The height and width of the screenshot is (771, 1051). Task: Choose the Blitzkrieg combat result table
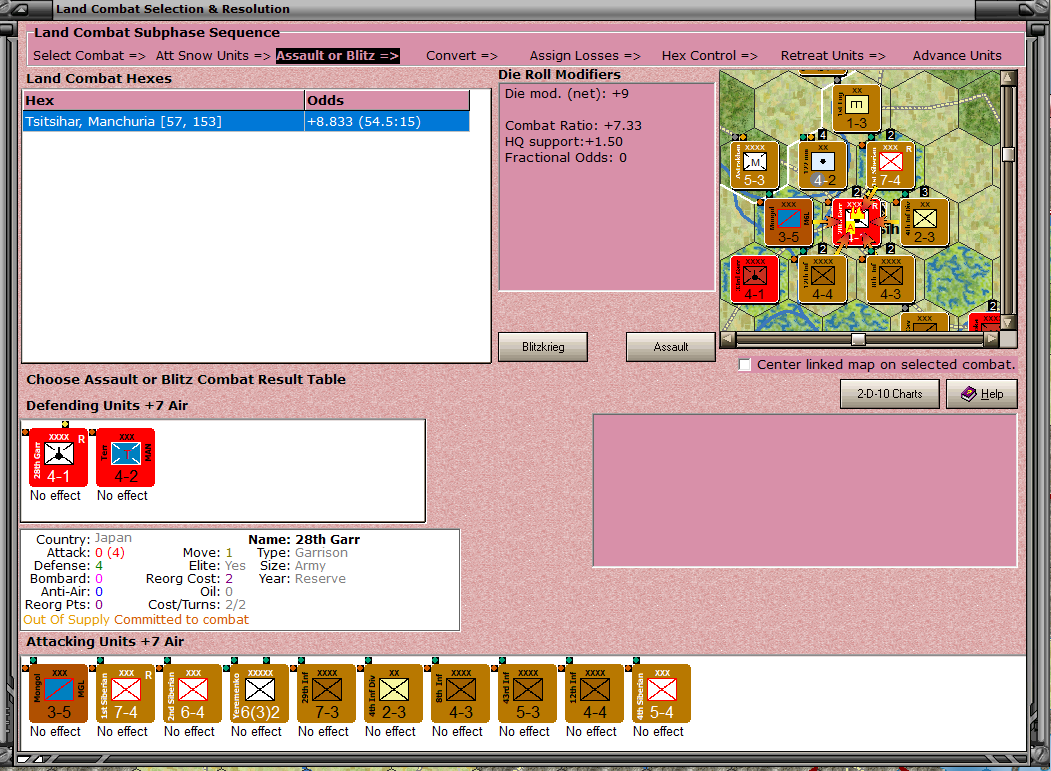coord(542,346)
